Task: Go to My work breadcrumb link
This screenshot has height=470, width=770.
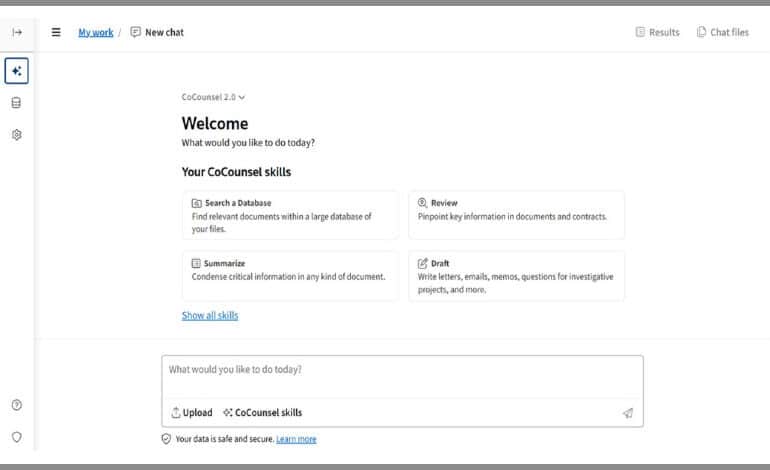Action: pyautogui.click(x=96, y=32)
